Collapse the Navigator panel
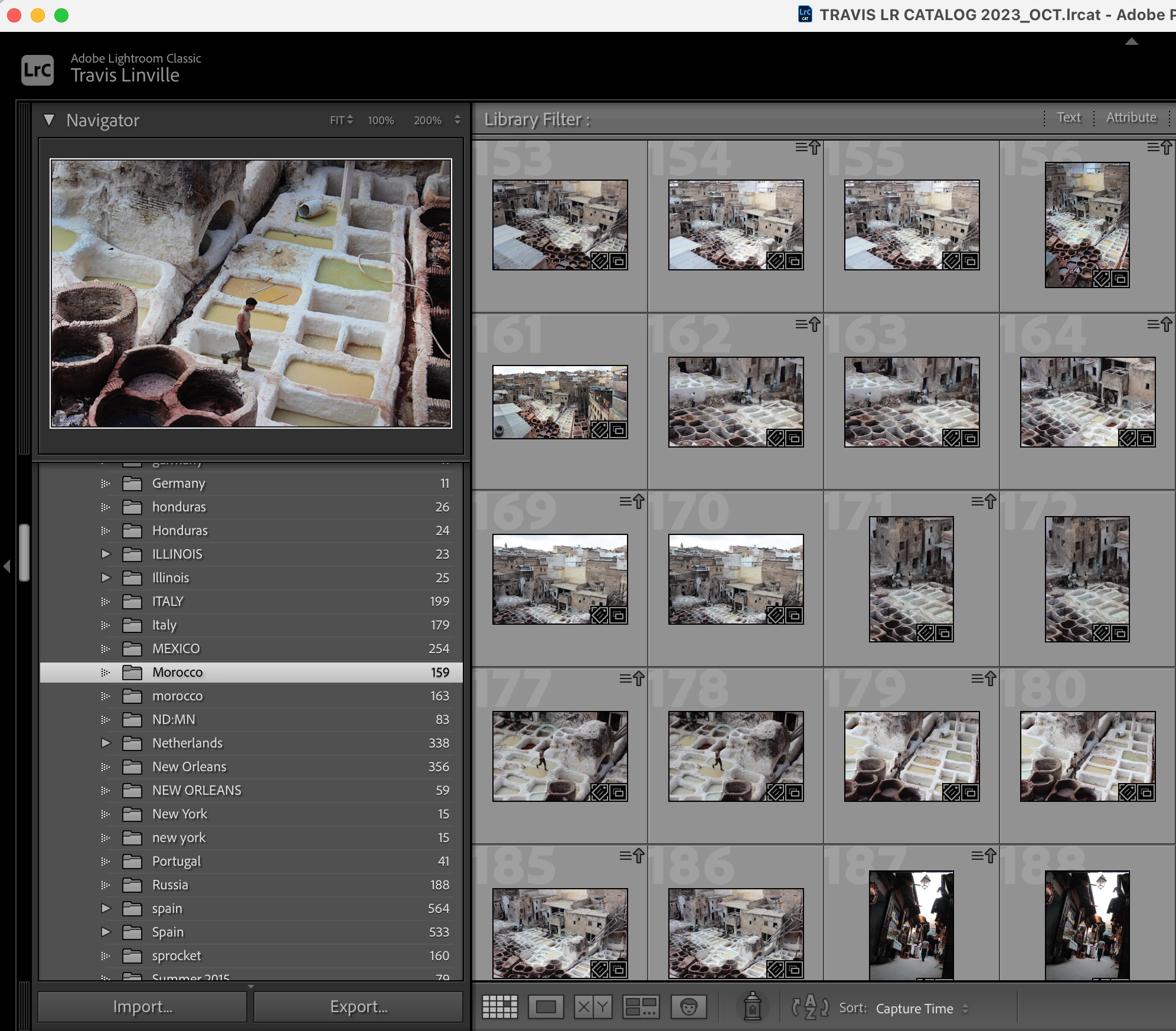Screen dimensions: 1176x1031 49,120
